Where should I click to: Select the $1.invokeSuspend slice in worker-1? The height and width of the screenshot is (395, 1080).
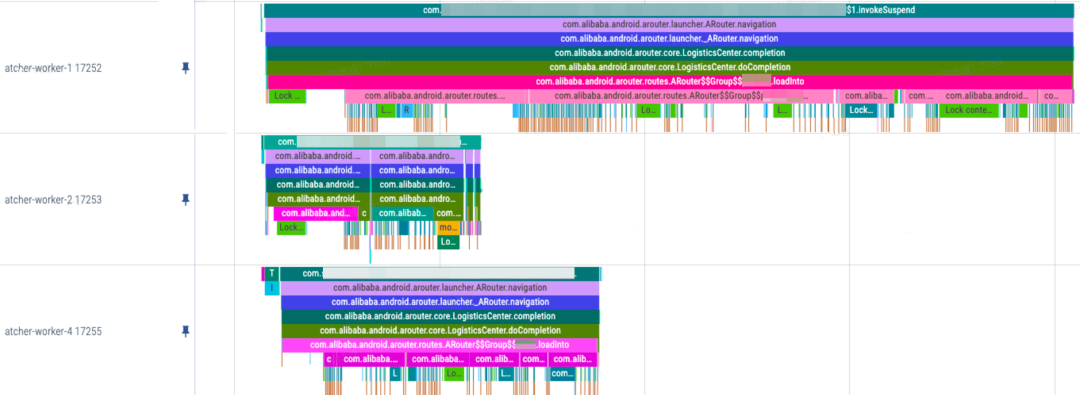tap(669, 10)
